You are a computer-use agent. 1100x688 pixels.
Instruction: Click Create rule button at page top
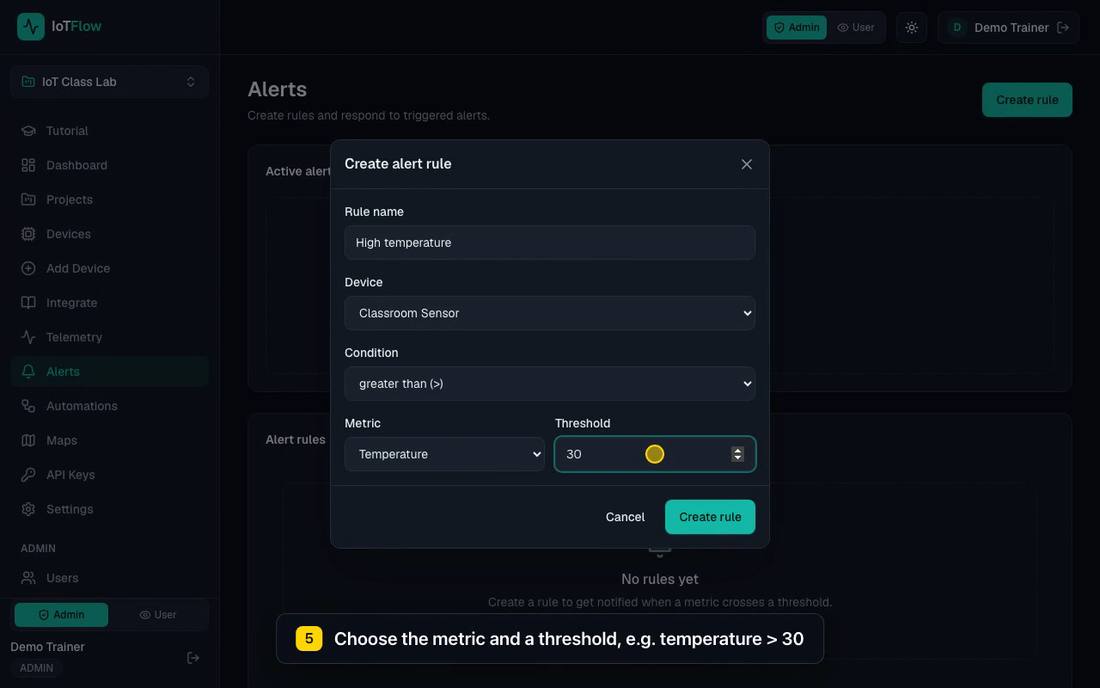1027,100
